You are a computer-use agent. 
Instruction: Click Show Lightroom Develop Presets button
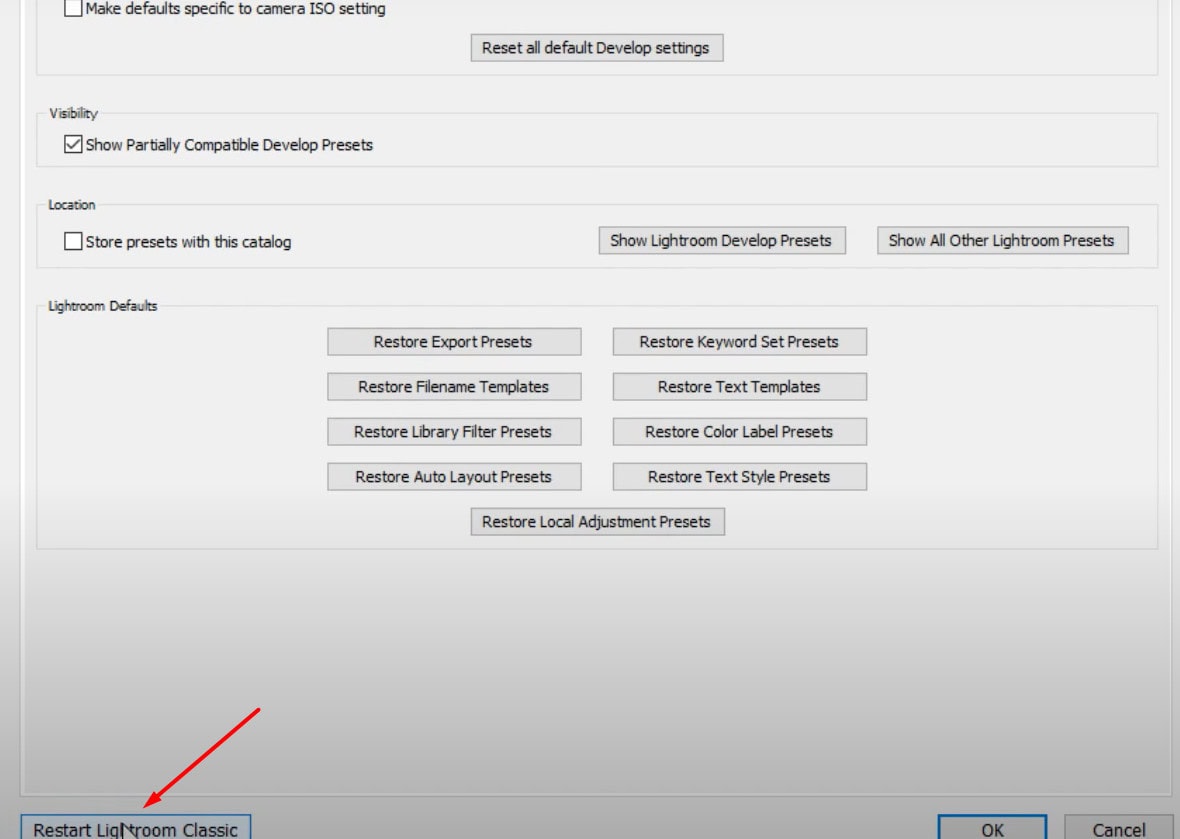pyautogui.click(x=722, y=241)
